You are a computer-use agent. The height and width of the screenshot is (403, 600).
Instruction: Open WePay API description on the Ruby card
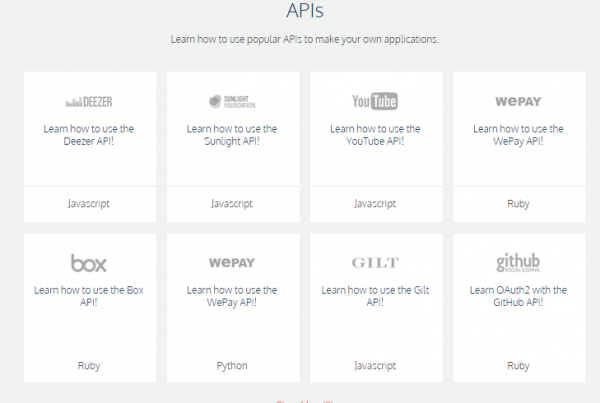tap(518, 135)
